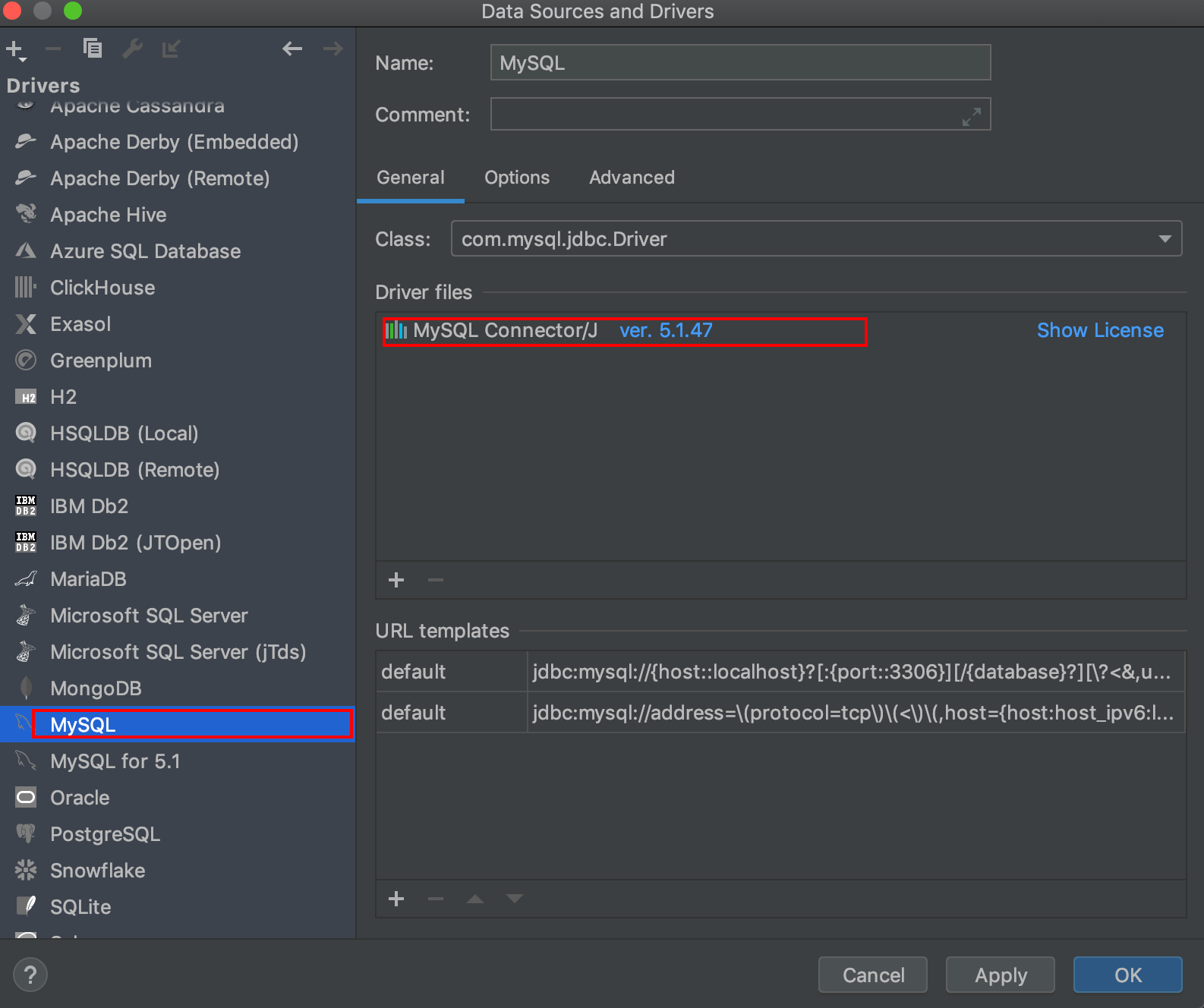This screenshot has width=1204, height=1008.
Task: Select MySQL for 5.1 driver
Action: point(178,761)
